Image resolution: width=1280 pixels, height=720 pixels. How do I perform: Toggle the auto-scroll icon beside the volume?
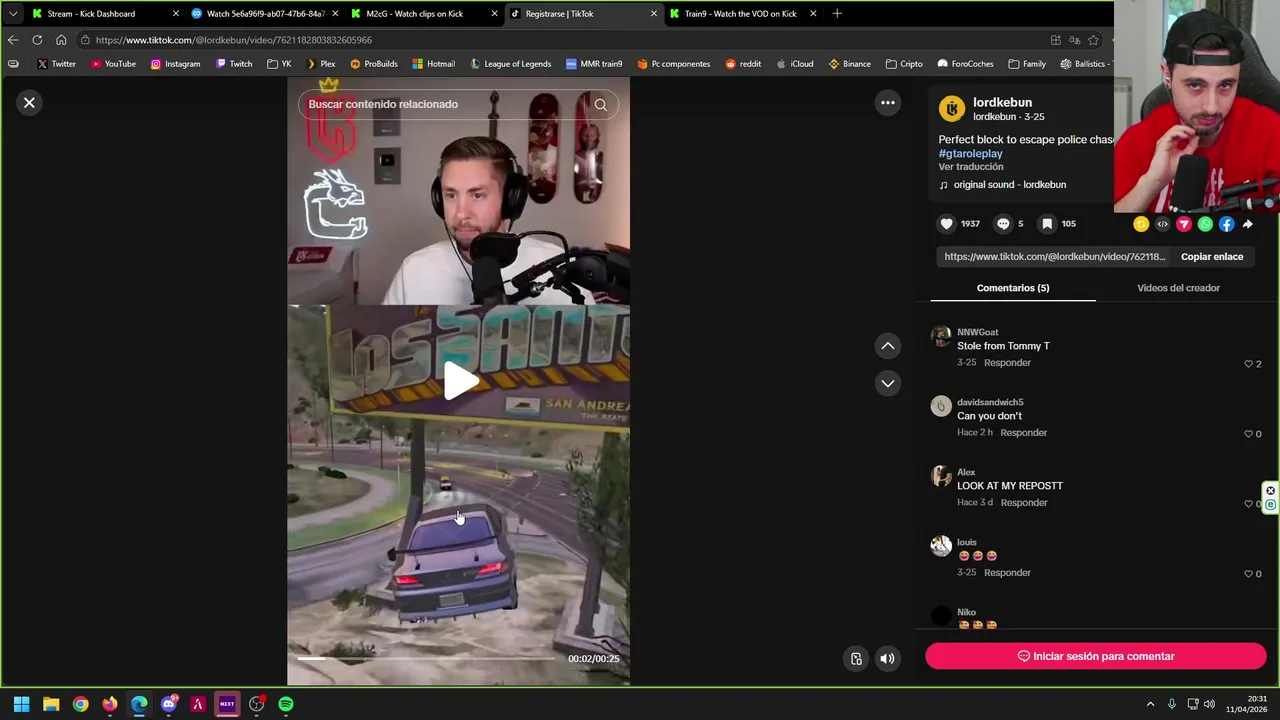point(856,658)
